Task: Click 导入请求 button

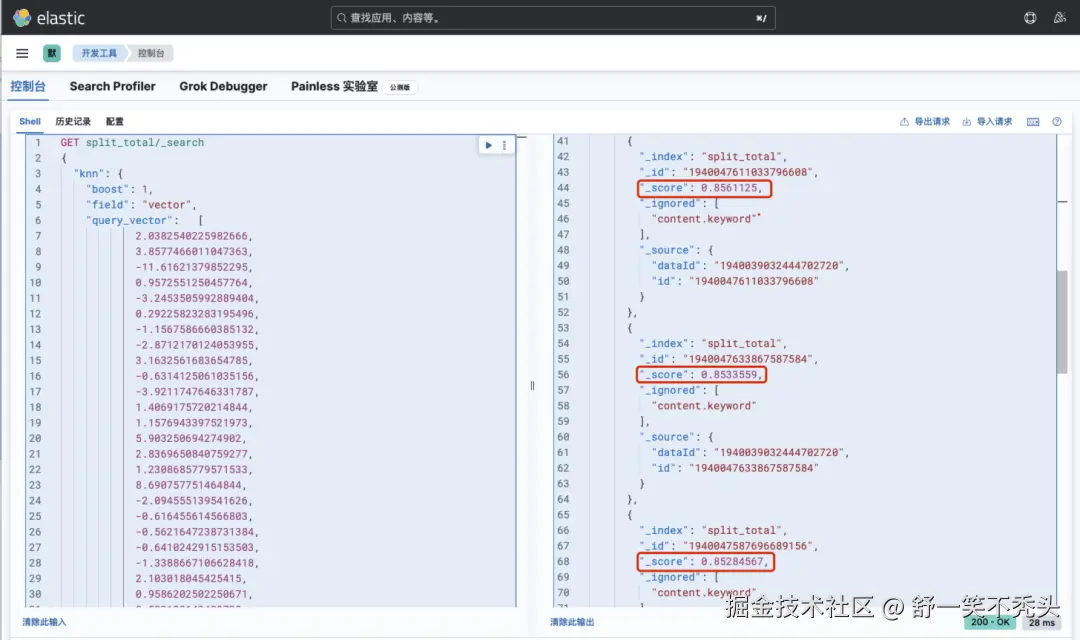Action: pyautogui.click(x=987, y=122)
